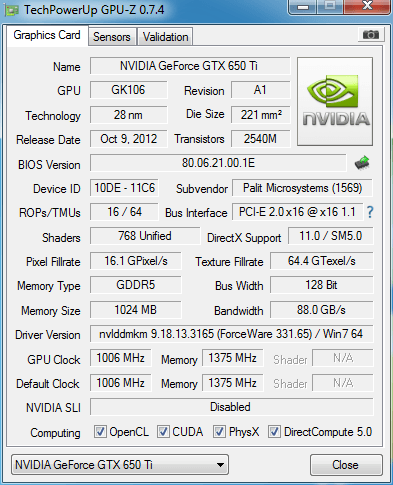Toggle the PhysX checkbox
The width and height of the screenshot is (393, 485).
tap(219, 431)
